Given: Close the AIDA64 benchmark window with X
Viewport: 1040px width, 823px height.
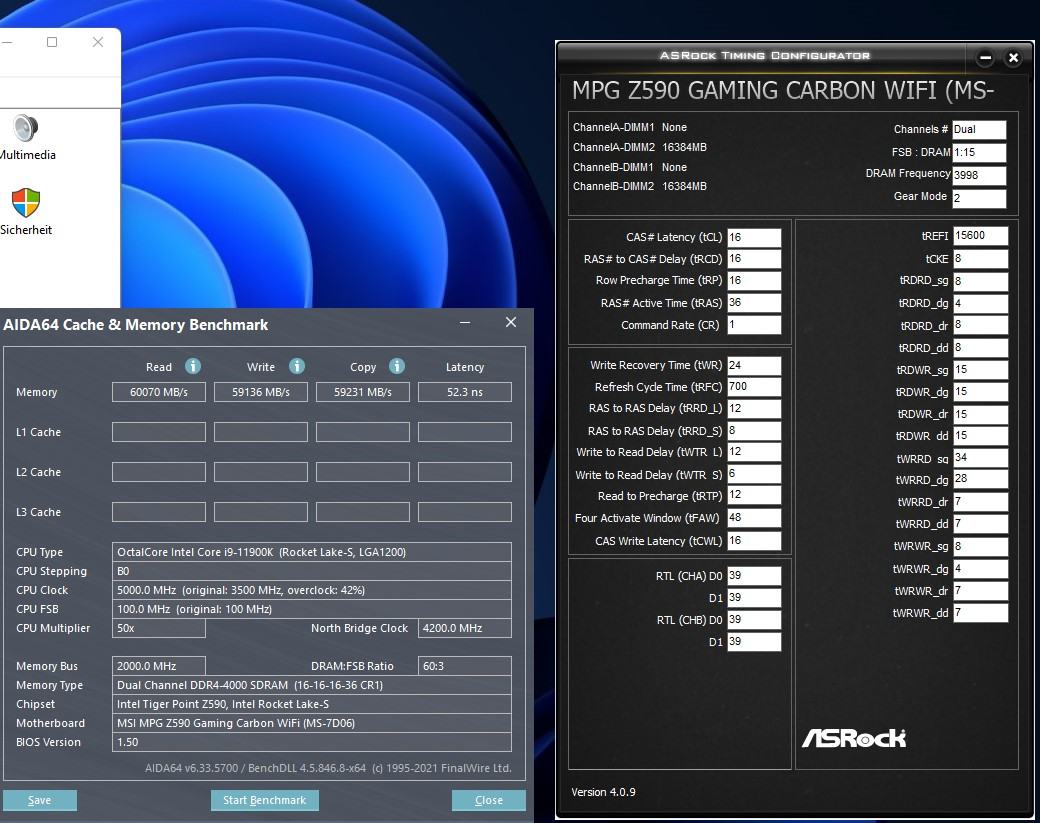Looking at the screenshot, I should [x=511, y=322].
